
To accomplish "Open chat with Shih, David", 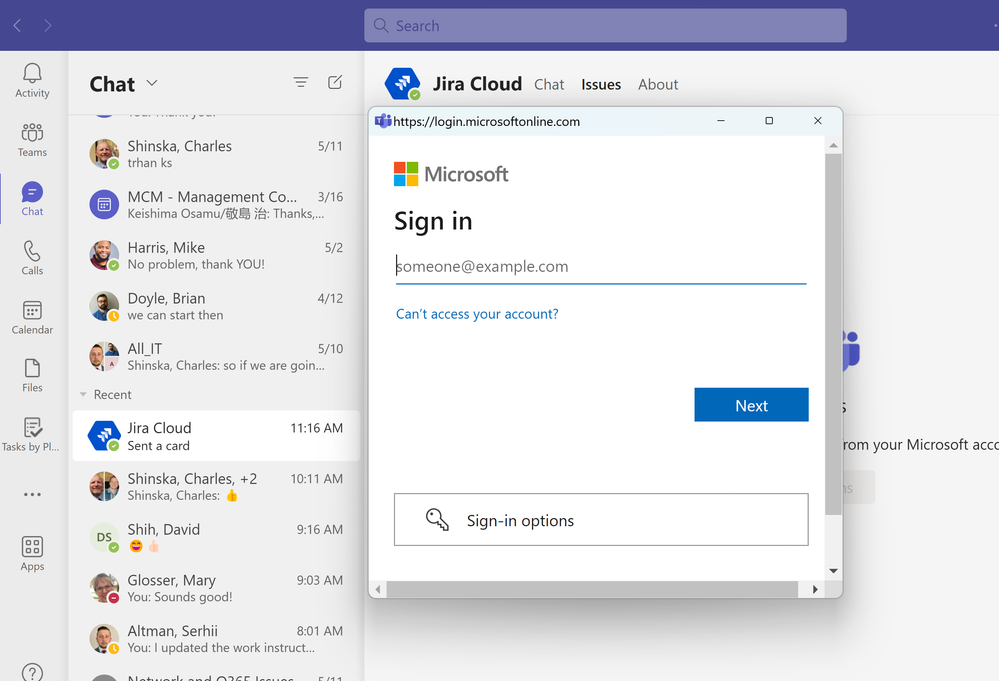I will (x=216, y=537).
